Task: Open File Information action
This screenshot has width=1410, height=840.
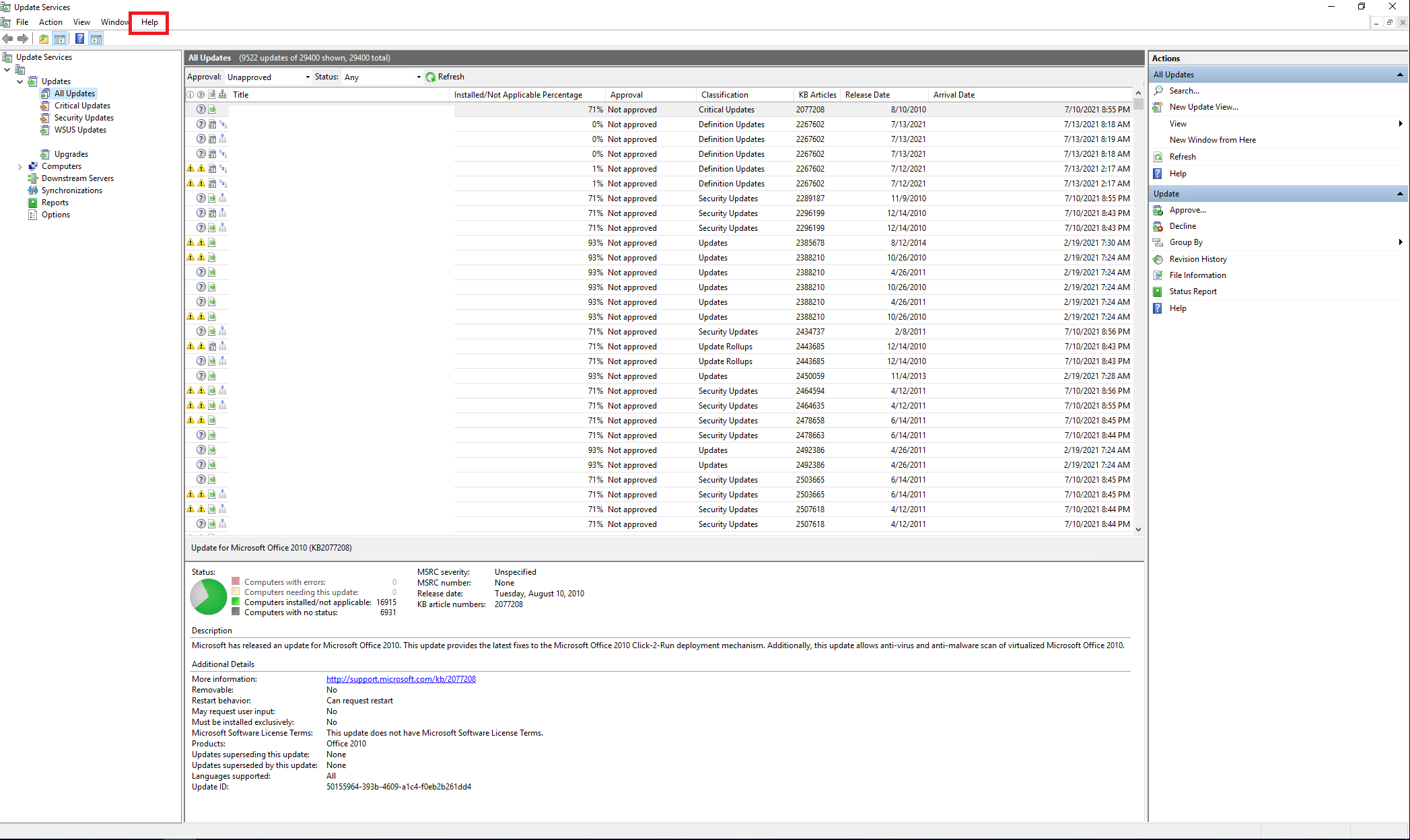Action: click(1197, 275)
